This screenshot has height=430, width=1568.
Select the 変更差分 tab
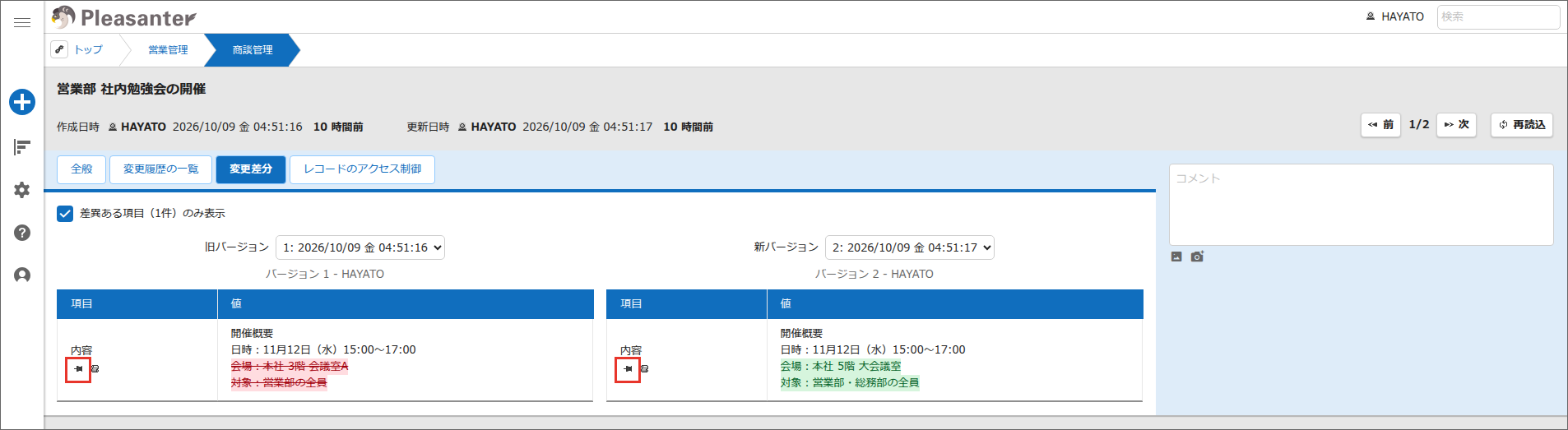click(251, 169)
